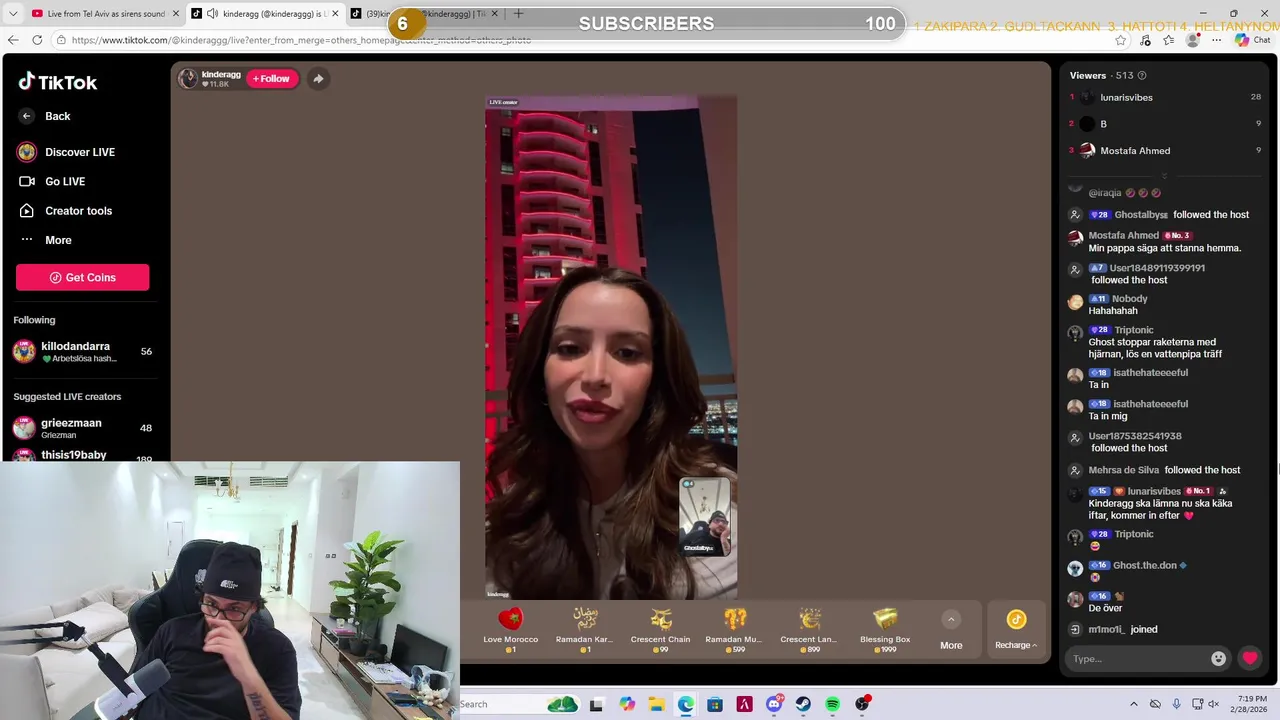Open suggested creator grieezmaan's live
The width and height of the screenshot is (1280, 720).
(x=82, y=428)
